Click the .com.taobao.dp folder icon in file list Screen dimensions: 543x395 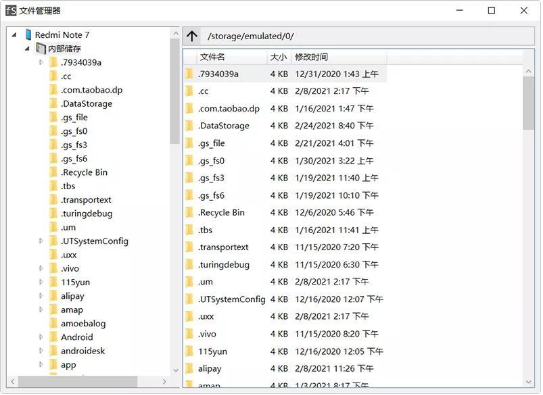189,109
